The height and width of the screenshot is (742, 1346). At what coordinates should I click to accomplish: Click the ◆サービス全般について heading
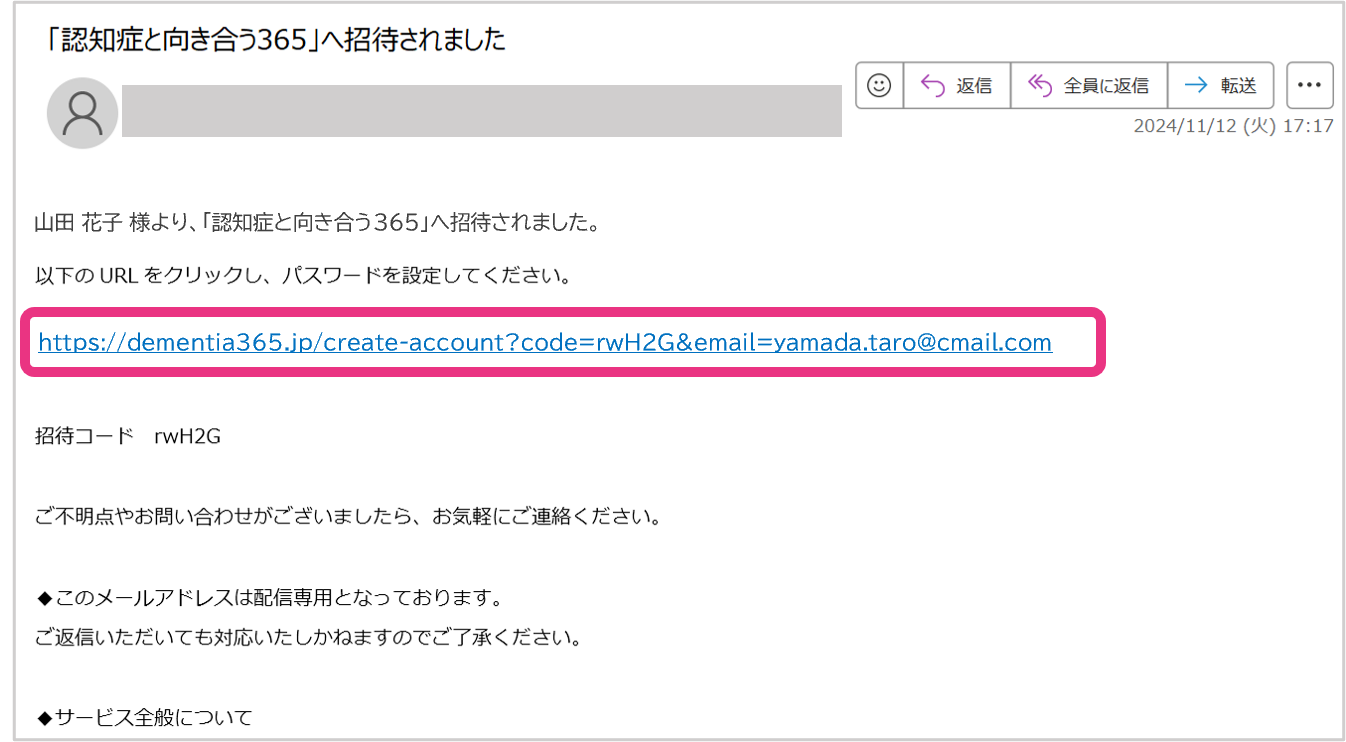[144, 718]
